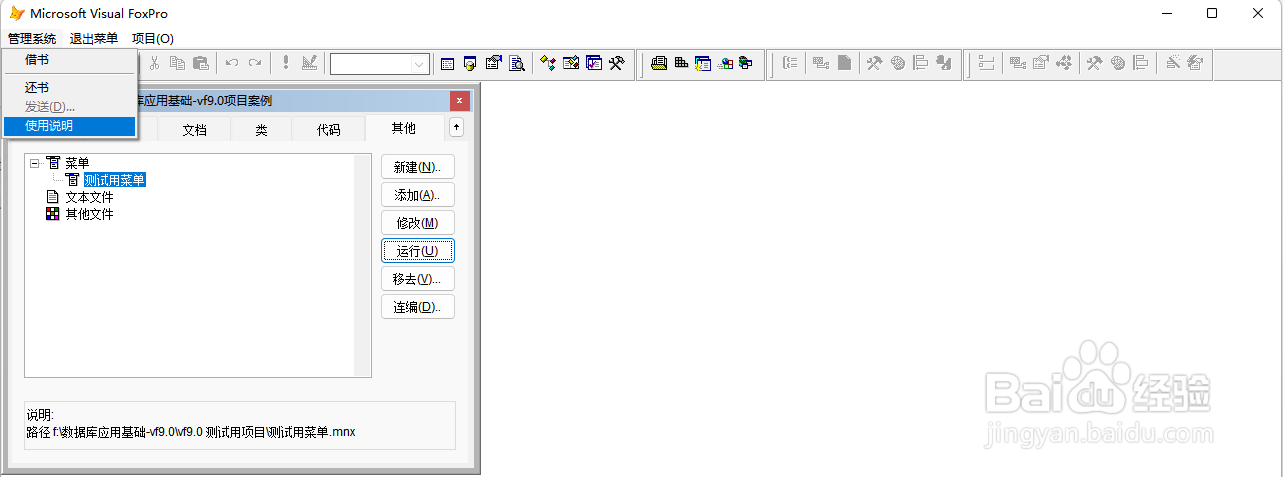Viewport: 1283px width, 477px height.
Task: Switch to the 类 tab
Action: click(x=261, y=130)
